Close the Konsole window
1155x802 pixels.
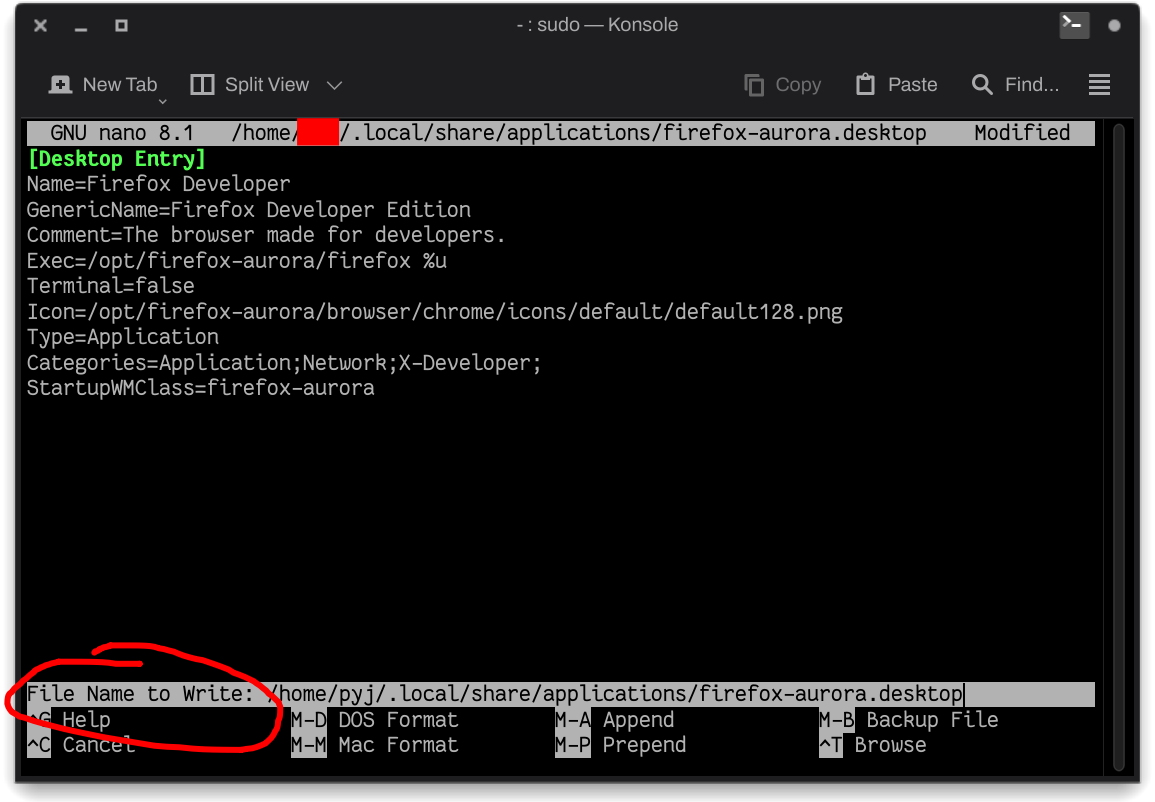click(x=41, y=26)
